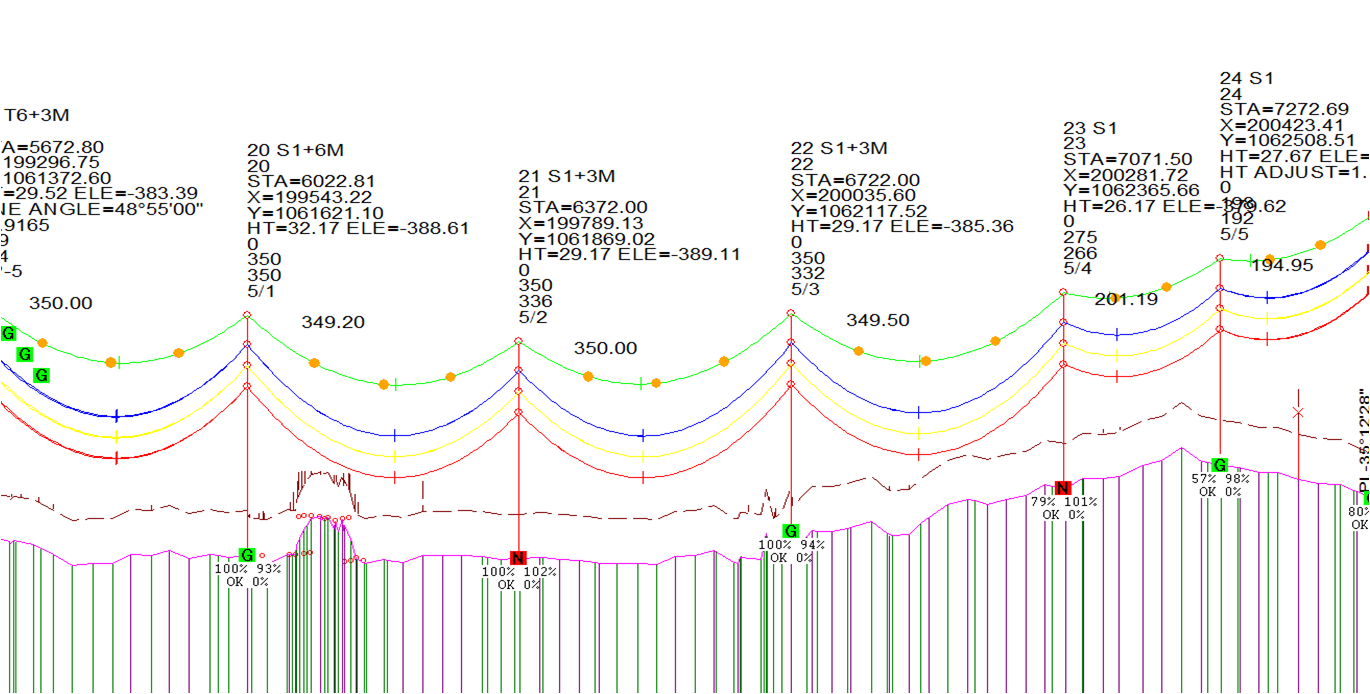Select the "20 S1+6M" structure title
This screenshot has width=1370, height=694.
point(295,150)
